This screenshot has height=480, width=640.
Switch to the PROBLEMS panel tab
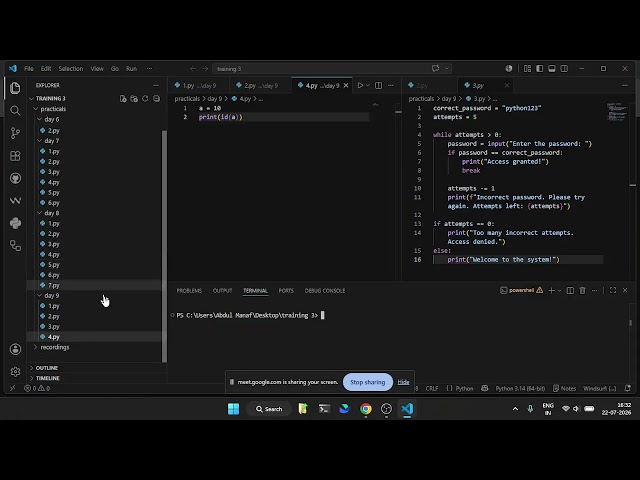(189, 291)
